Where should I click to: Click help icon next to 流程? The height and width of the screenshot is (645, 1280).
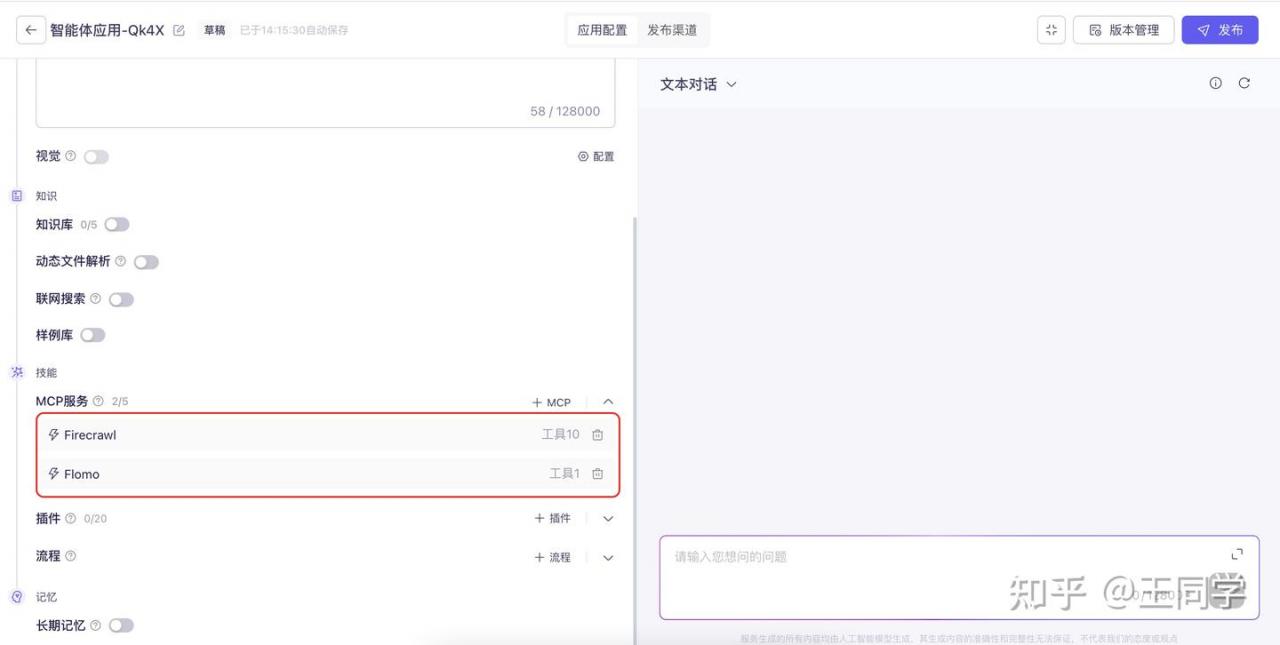[x=71, y=556]
